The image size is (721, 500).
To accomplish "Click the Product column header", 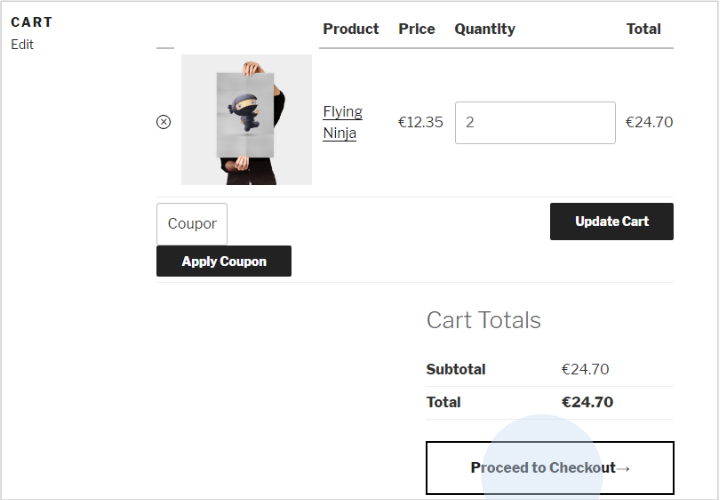I will click(351, 29).
